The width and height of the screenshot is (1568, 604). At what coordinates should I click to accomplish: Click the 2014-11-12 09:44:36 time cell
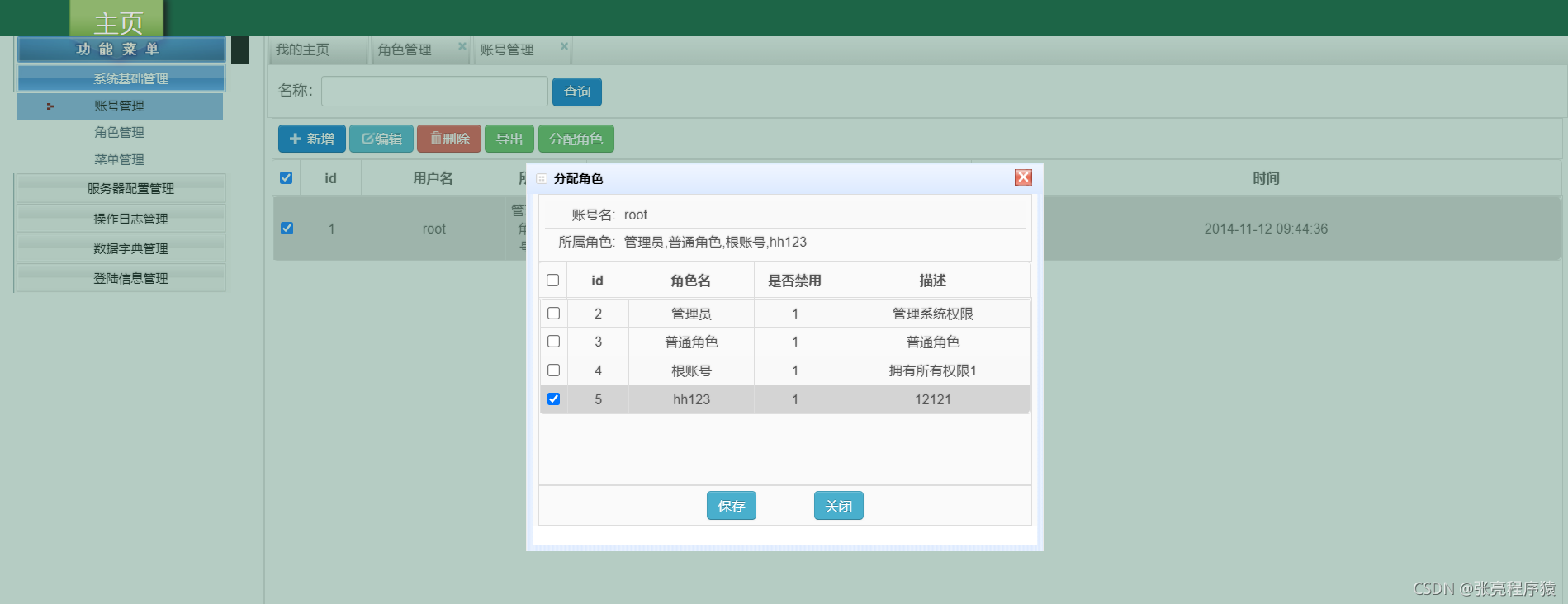click(x=1266, y=229)
